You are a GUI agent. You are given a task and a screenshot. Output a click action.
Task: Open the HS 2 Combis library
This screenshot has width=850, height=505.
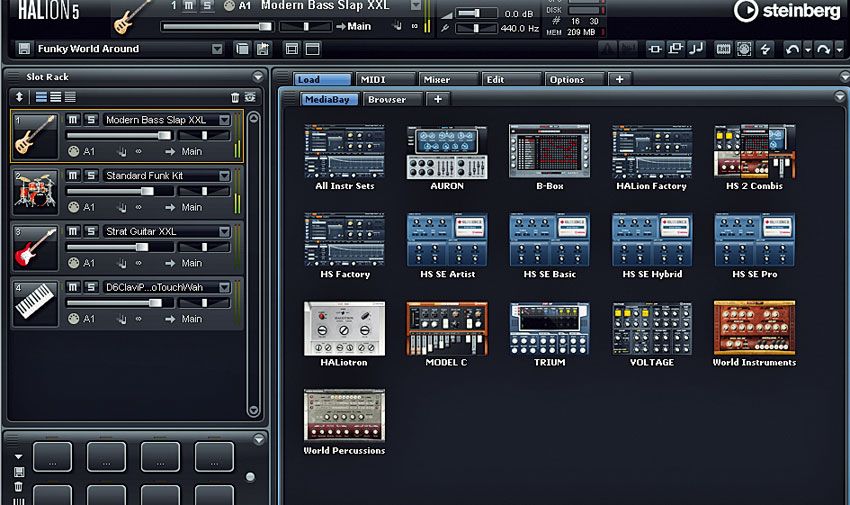click(x=754, y=151)
